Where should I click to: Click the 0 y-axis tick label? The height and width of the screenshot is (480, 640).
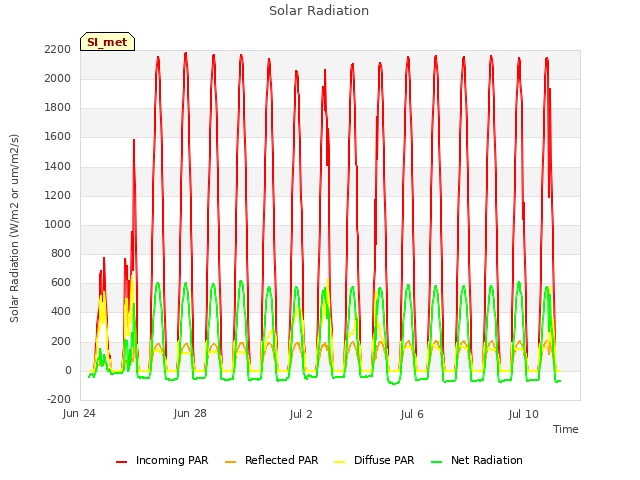click(68, 370)
